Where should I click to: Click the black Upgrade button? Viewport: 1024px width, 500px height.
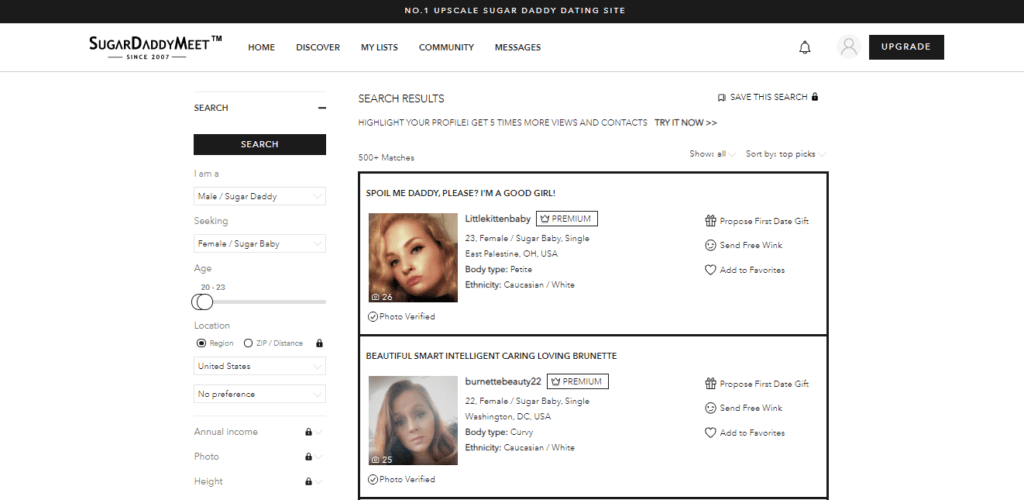[906, 47]
